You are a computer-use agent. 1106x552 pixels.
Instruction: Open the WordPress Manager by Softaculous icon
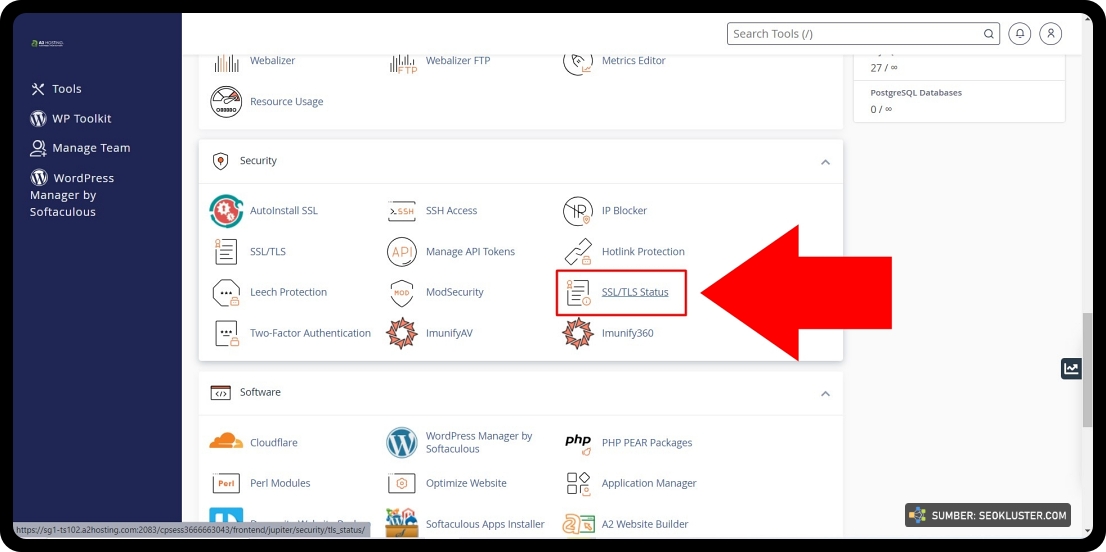click(402, 443)
